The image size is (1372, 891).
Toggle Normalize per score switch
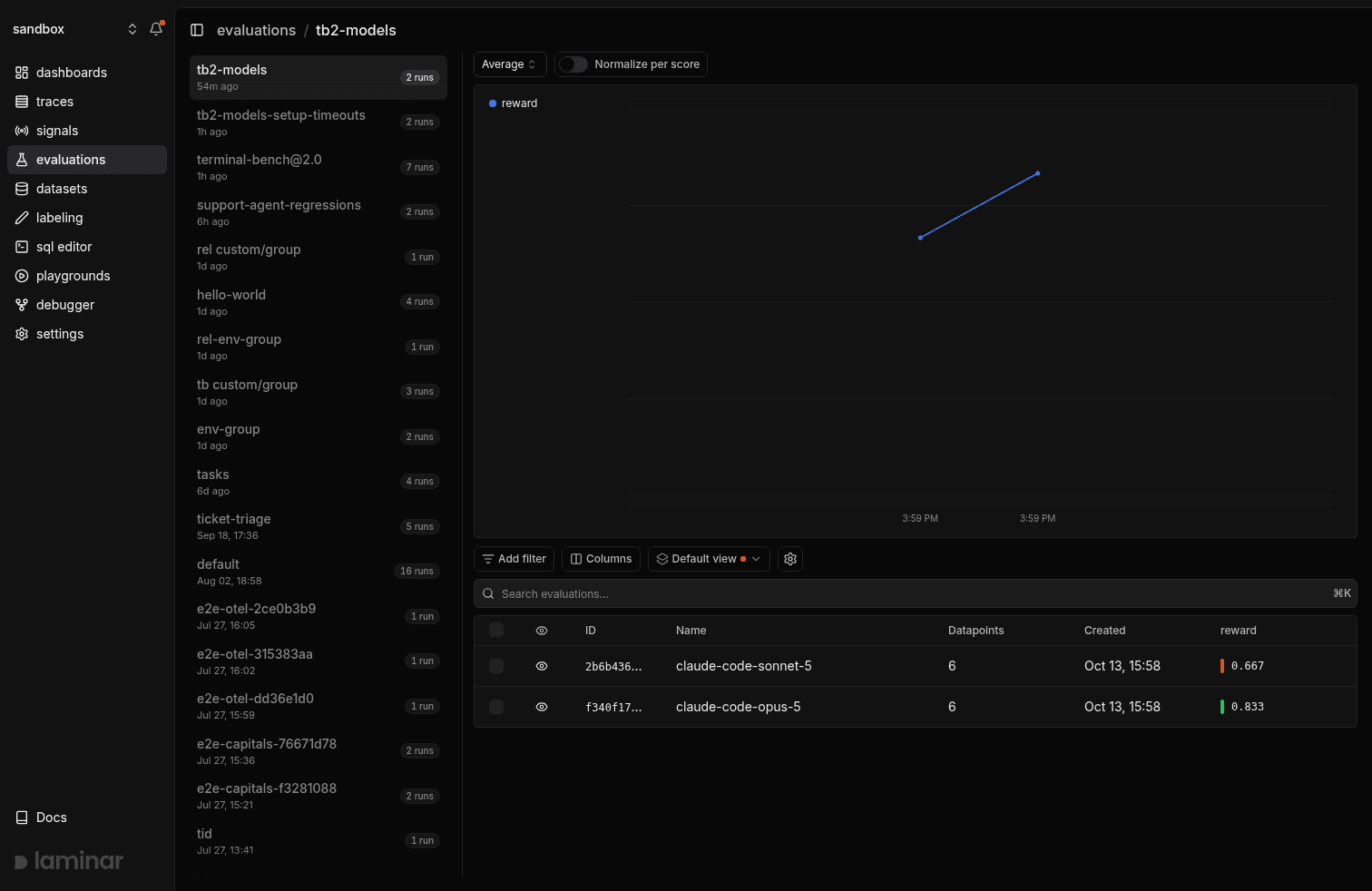pyautogui.click(x=573, y=64)
